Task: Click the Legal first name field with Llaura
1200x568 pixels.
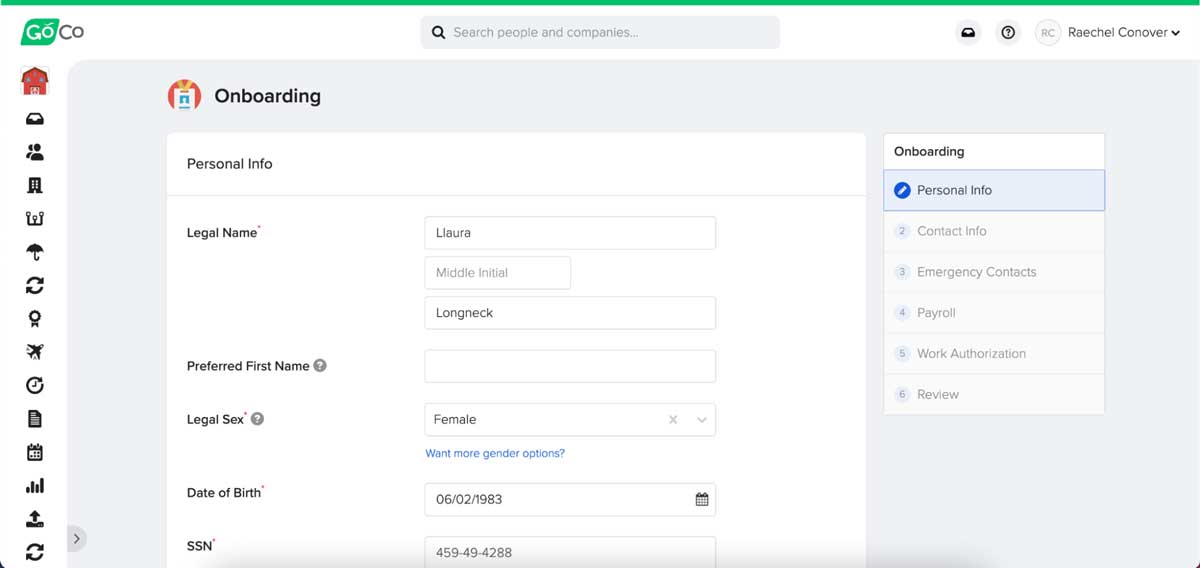Action: (x=570, y=233)
